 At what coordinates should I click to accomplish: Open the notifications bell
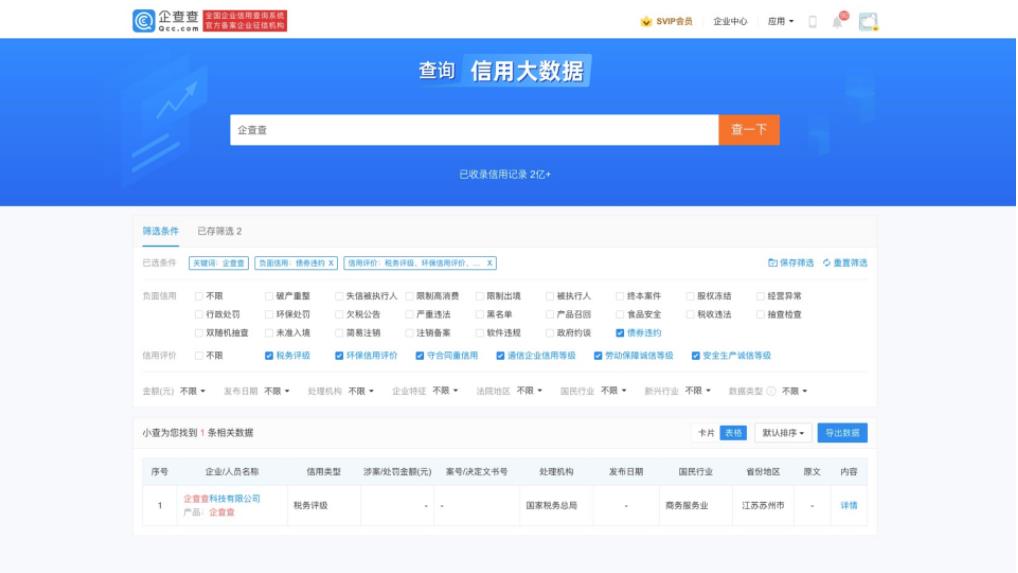coord(838,22)
